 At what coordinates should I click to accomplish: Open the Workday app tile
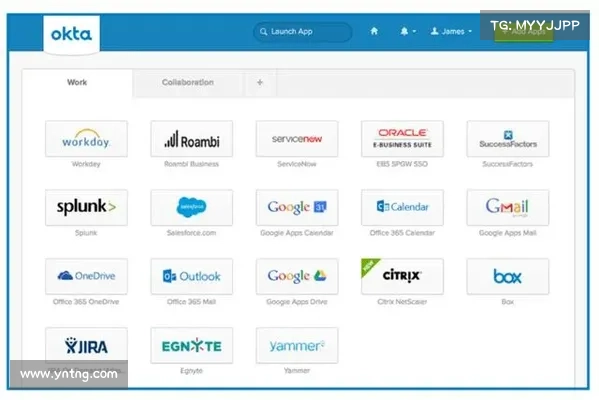86,139
